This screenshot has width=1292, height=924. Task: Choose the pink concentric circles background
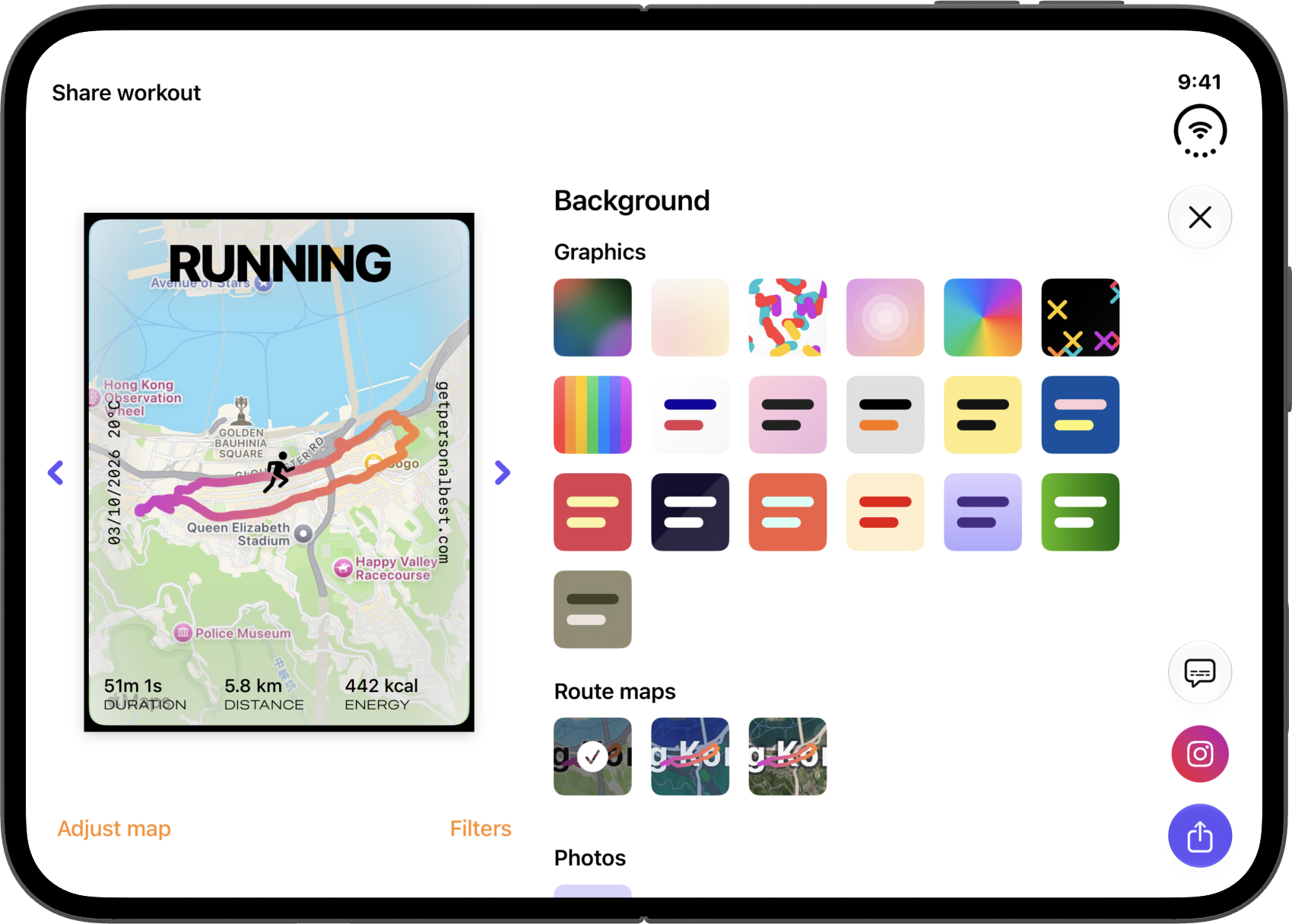point(885,317)
